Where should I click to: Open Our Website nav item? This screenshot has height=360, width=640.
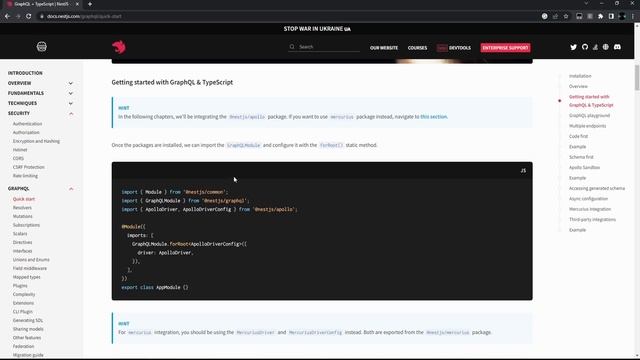coord(384,48)
